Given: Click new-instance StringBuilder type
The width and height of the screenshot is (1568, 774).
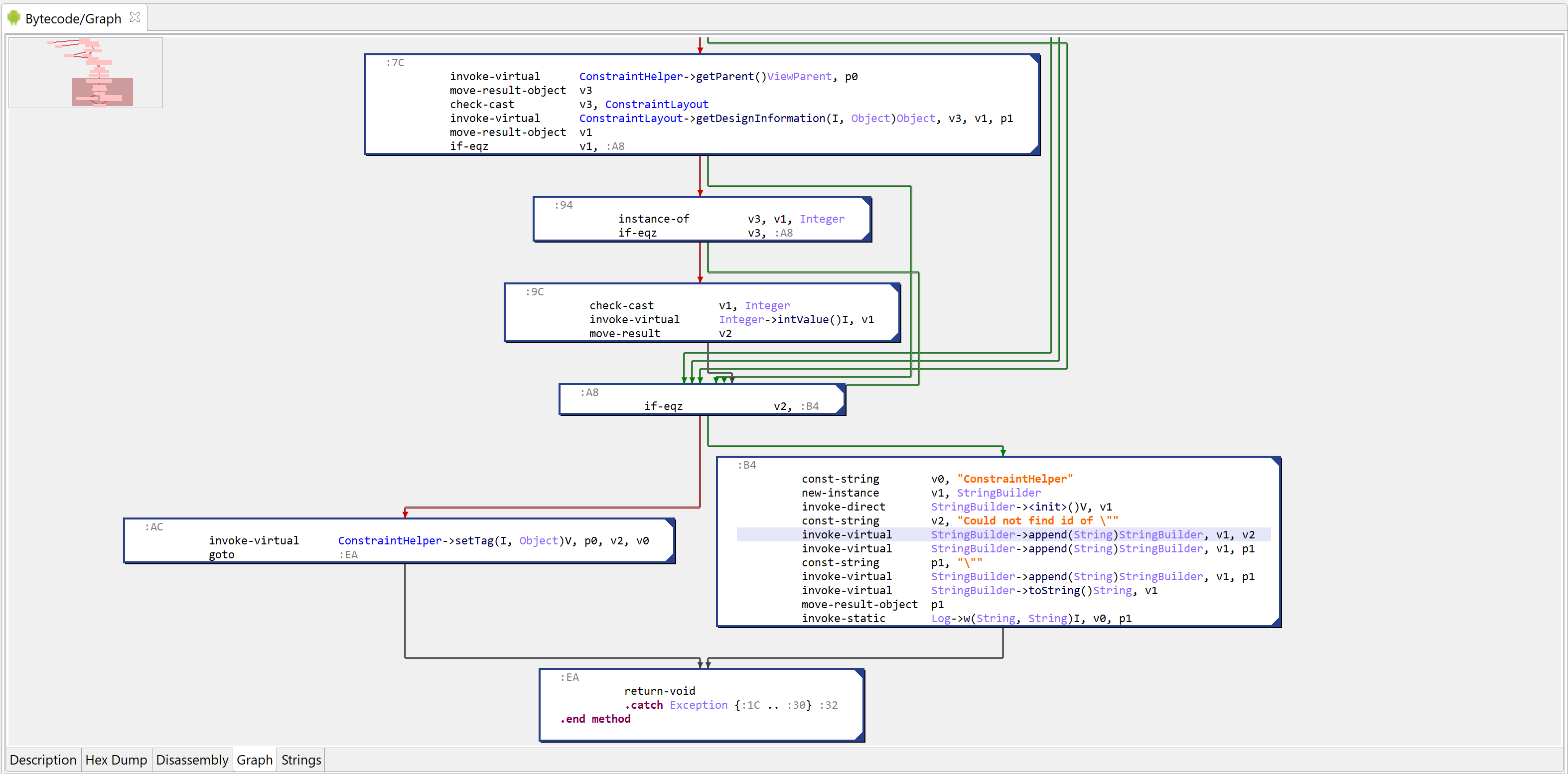Looking at the screenshot, I should [999, 494].
